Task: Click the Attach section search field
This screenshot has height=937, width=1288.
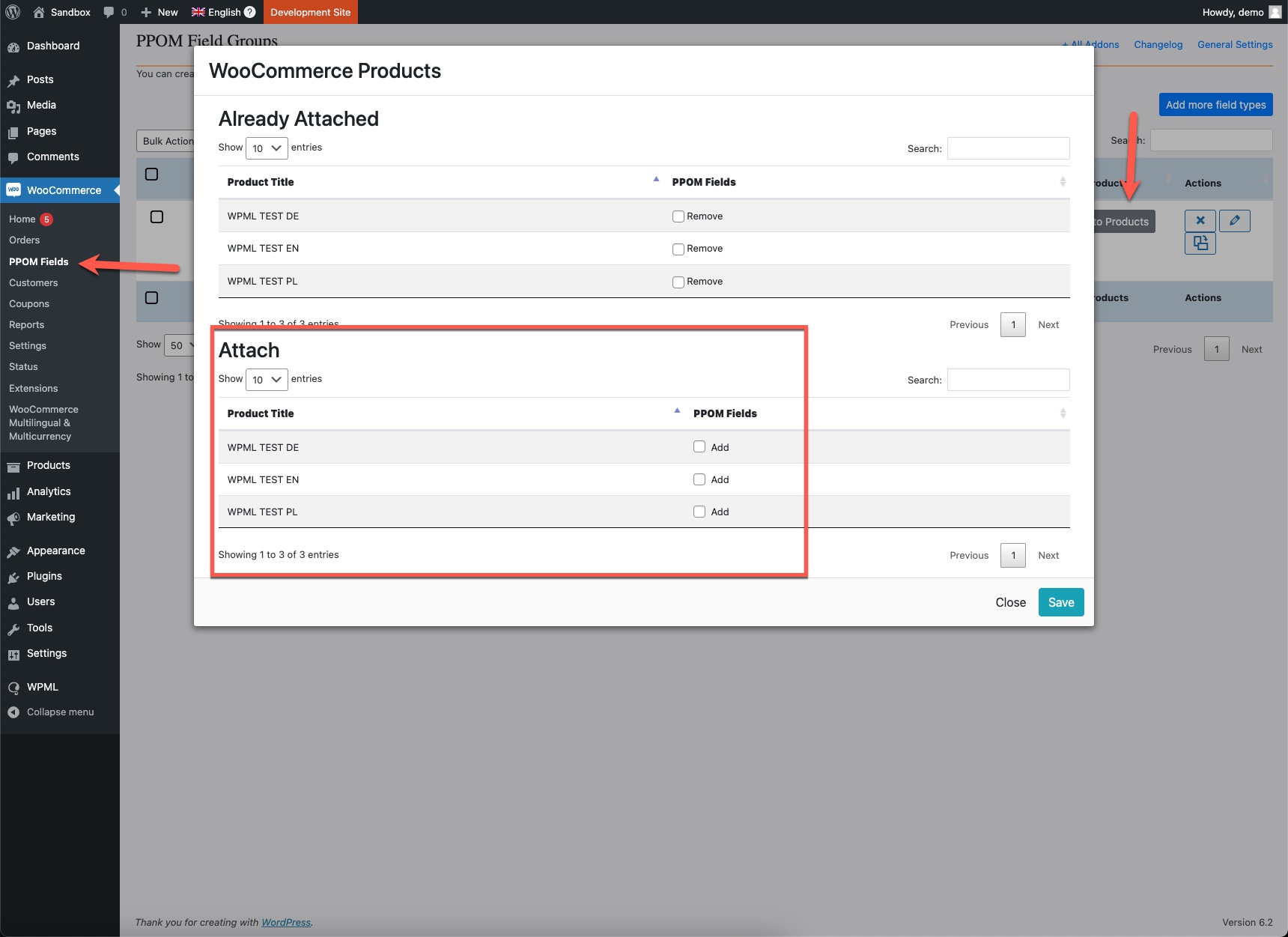Action: (x=1008, y=380)
